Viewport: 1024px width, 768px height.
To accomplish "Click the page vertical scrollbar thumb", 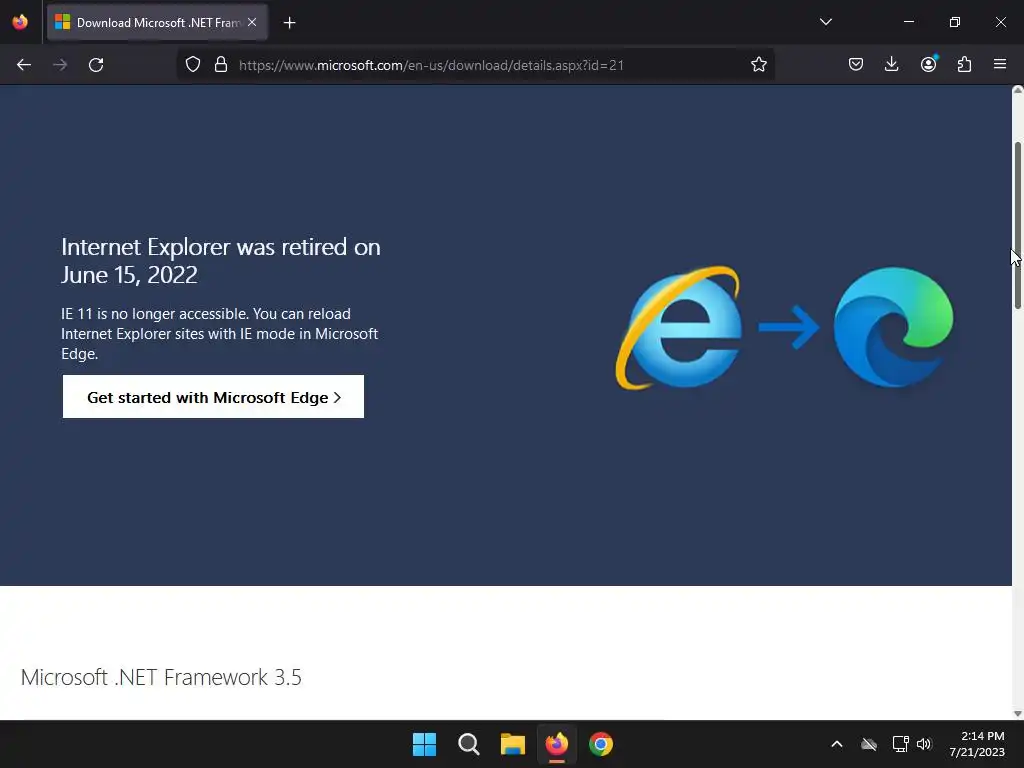I will pos(1017,225).
